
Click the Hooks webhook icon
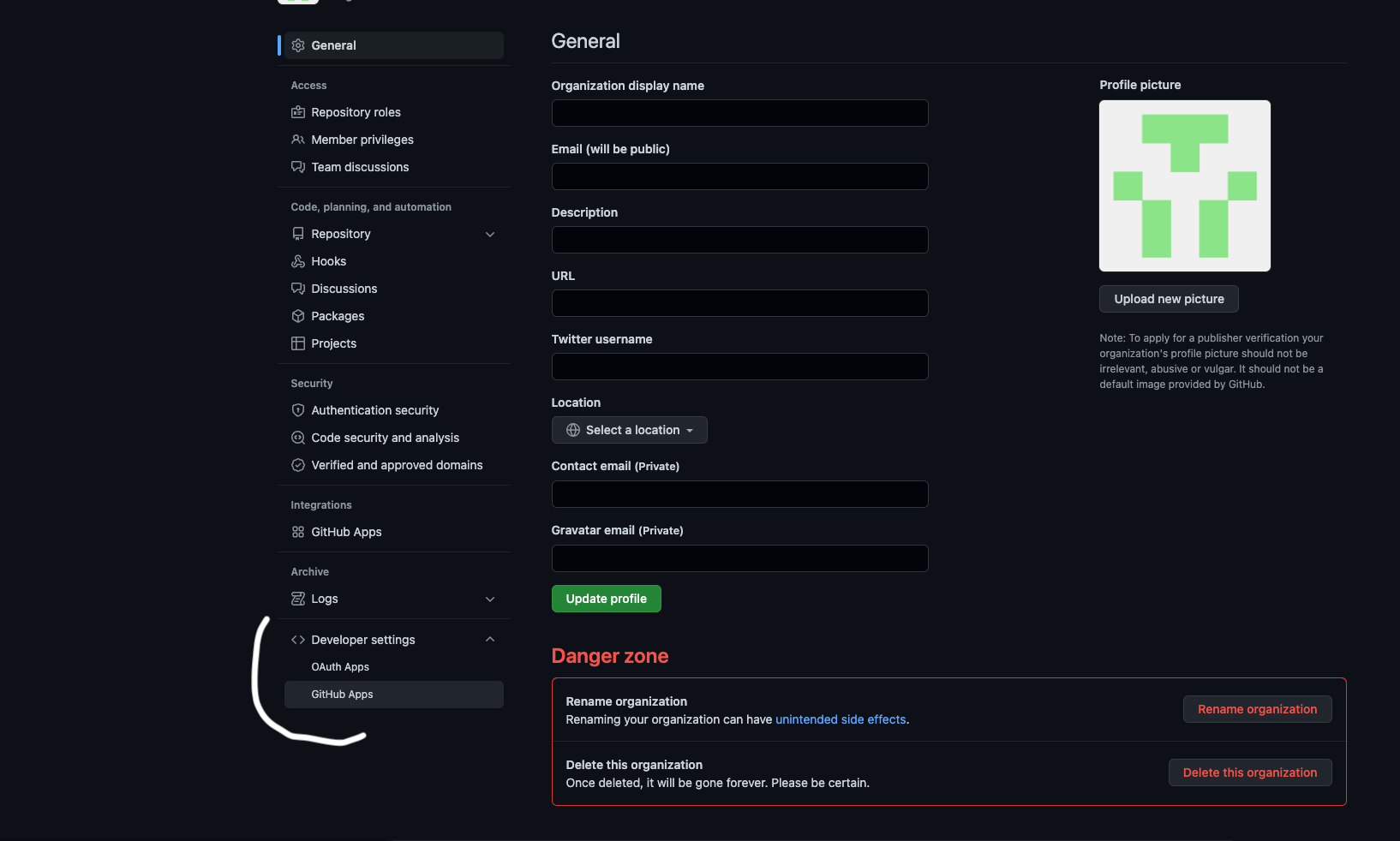[297, 261]
